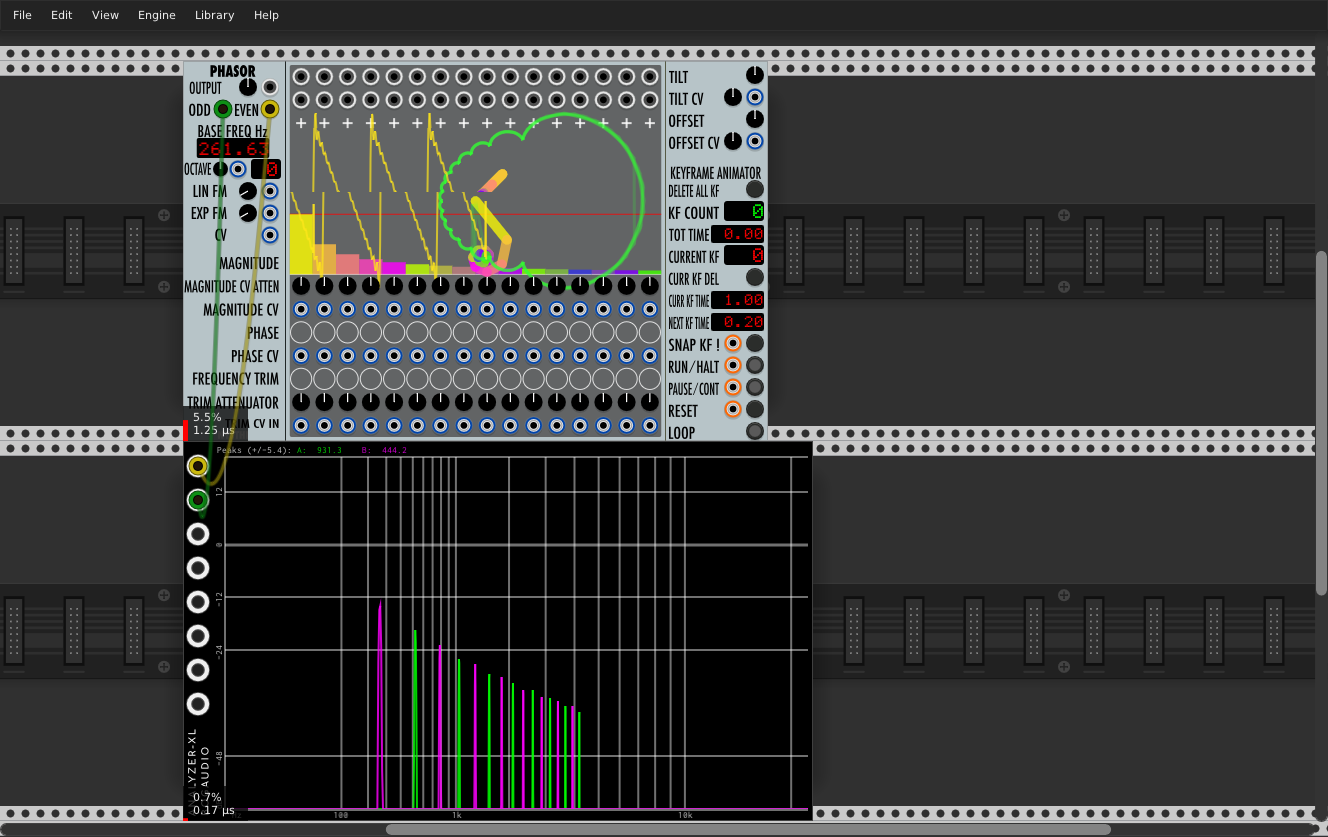The width and height of the screenshot is (1328, 837).
Task: Click the BASE FREQ Hz display 261.63
Action: (233, 149)
